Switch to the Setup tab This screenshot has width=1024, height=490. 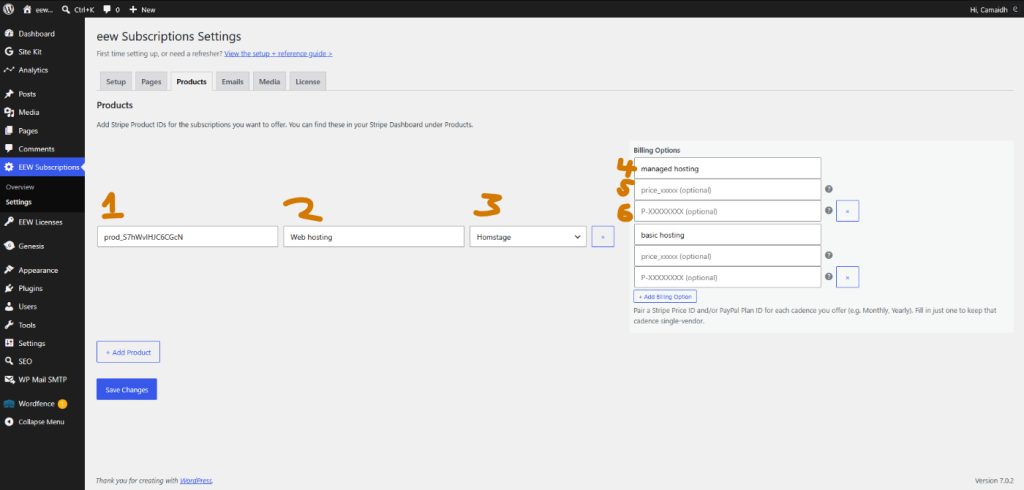point(116,82)
